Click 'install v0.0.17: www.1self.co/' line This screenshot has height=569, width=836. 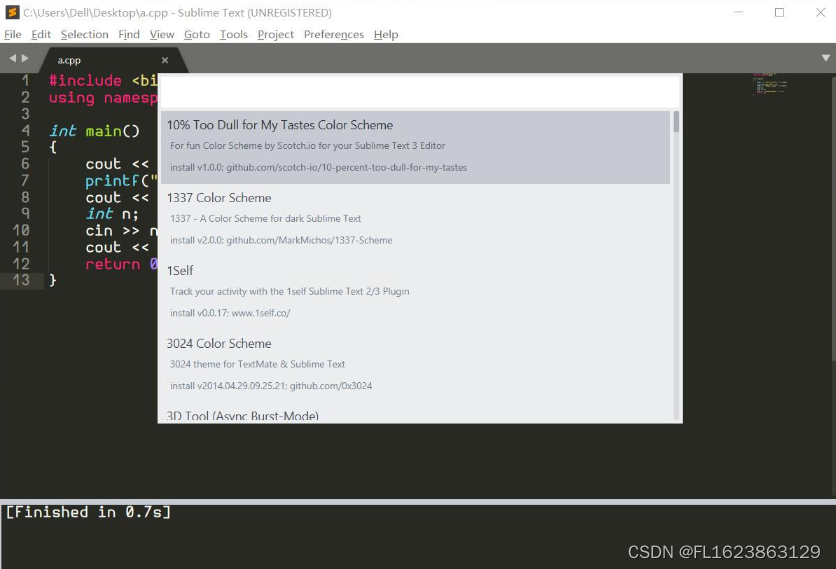pos(230,313)
